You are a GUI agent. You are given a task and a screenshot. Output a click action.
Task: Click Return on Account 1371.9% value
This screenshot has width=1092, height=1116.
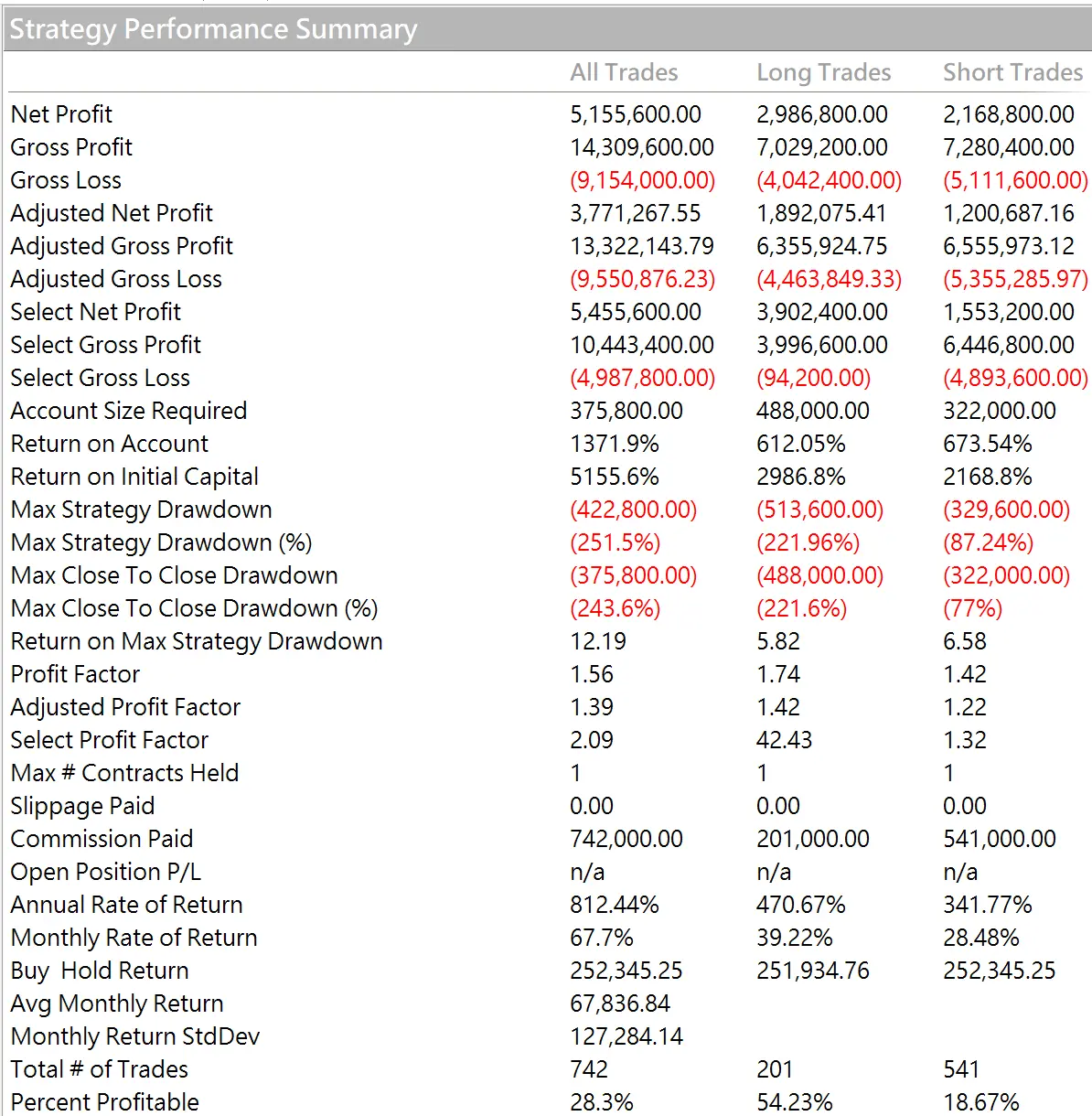pyautogui.click(x=615, y=444)
